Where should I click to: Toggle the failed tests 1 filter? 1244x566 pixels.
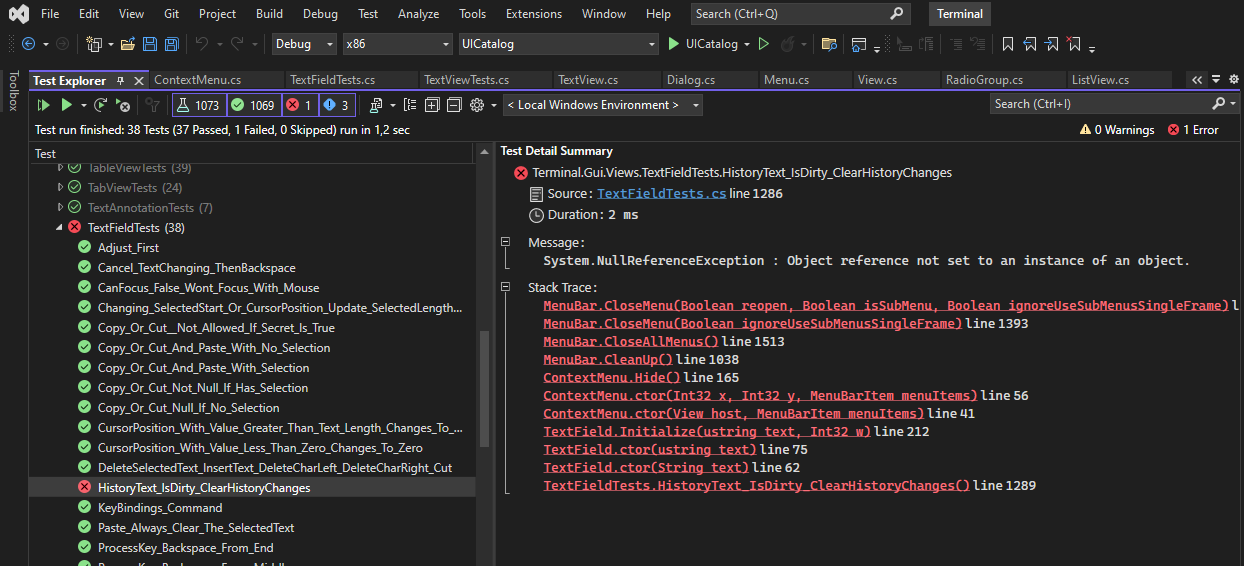tap(300, 105)
